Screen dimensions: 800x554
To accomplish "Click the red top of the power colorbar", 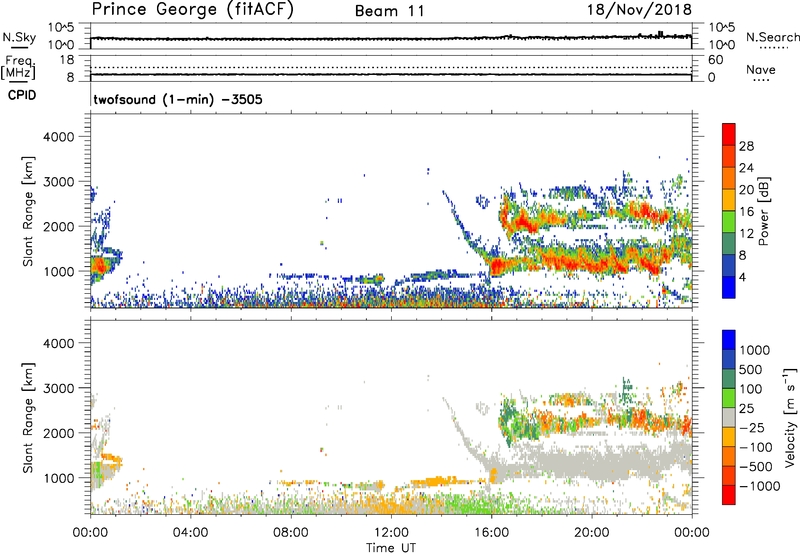I will pos(729,134).
